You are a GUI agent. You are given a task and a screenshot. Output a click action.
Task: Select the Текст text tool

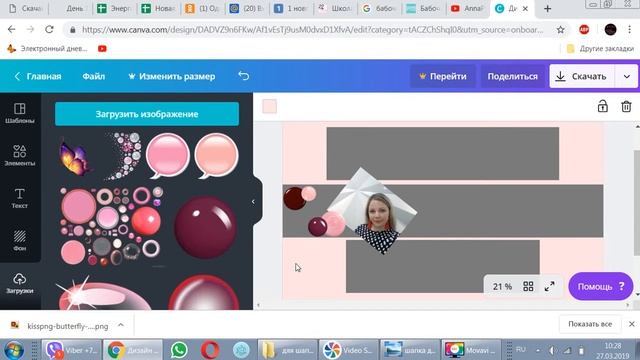[x=20, y=198]
